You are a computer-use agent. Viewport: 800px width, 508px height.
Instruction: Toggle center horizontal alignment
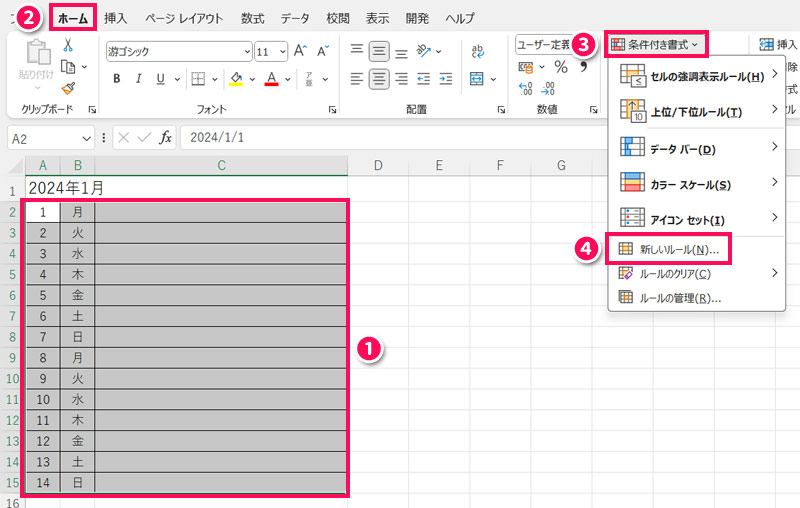tap(379, 79)
